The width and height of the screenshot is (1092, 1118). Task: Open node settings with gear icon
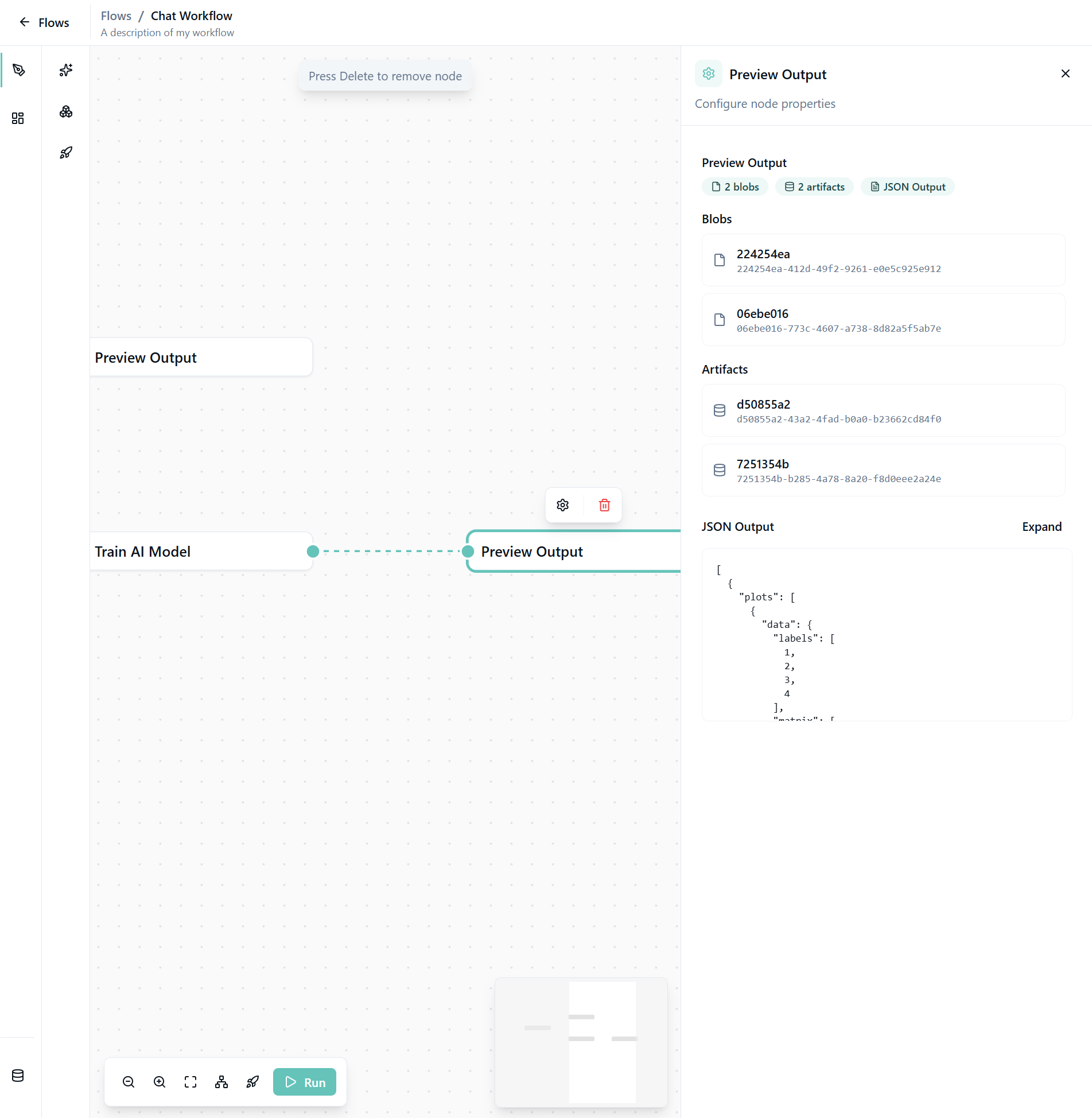point(562,505)
